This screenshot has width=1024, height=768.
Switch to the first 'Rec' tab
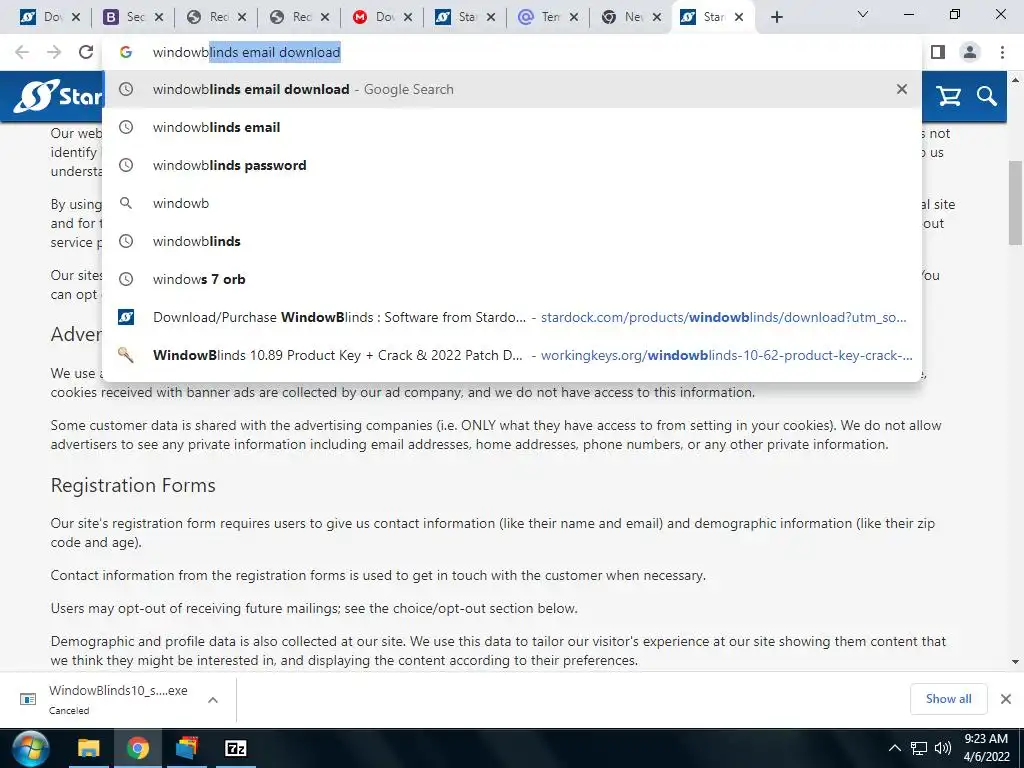point(216,17)
